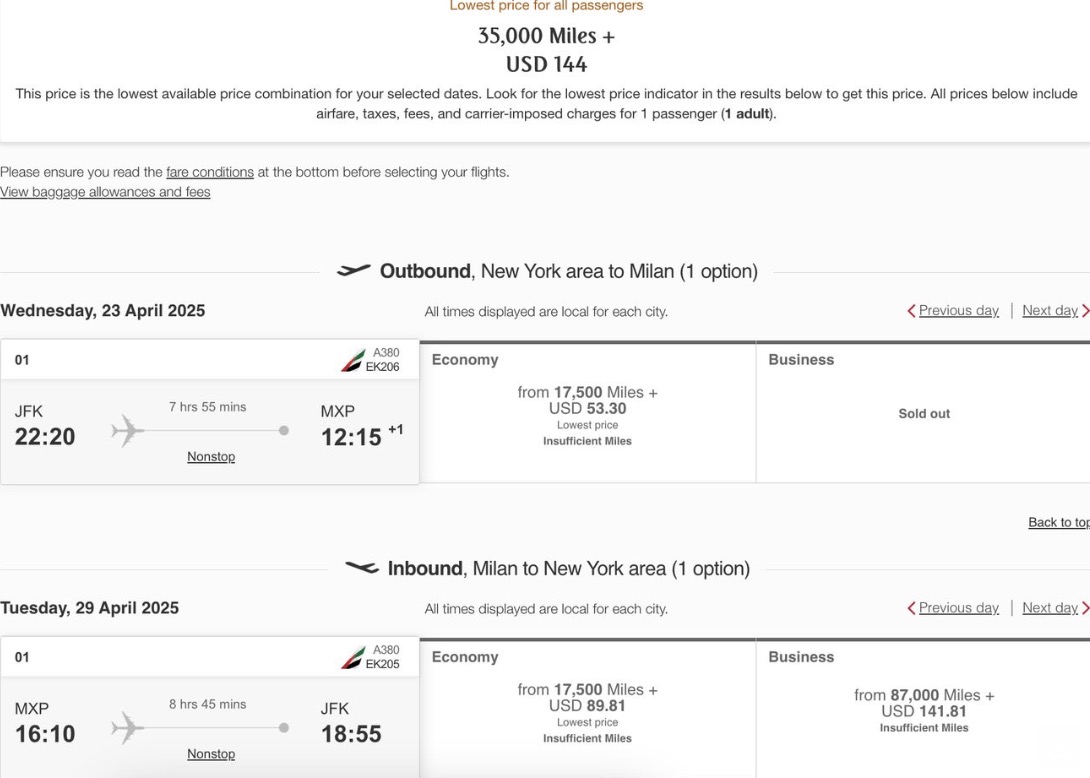Click Nonstop on the inbound MXP flight

click(210, 753)
